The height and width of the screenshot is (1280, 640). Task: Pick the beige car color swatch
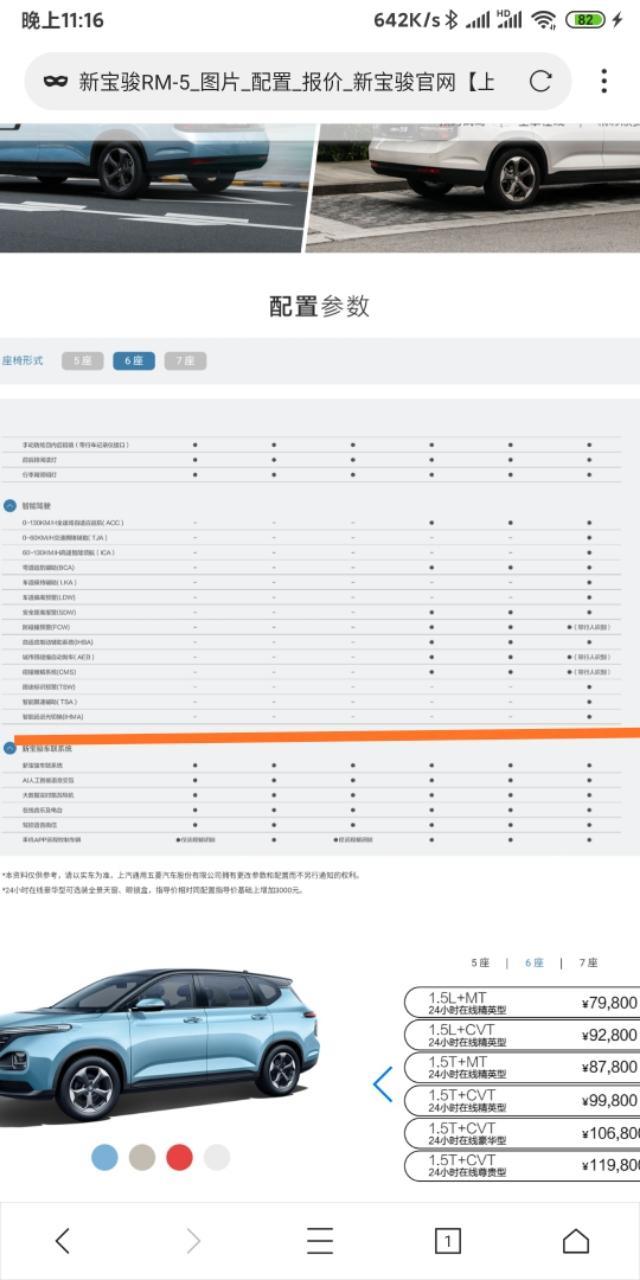142,1157
